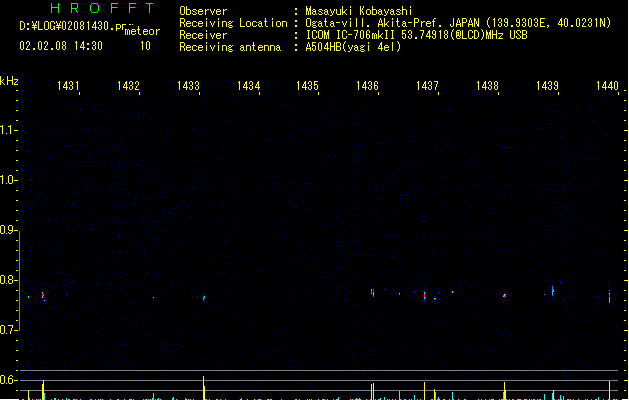Click the 1.1 kHz frequency label
The image size is (629, 400).
8,130
